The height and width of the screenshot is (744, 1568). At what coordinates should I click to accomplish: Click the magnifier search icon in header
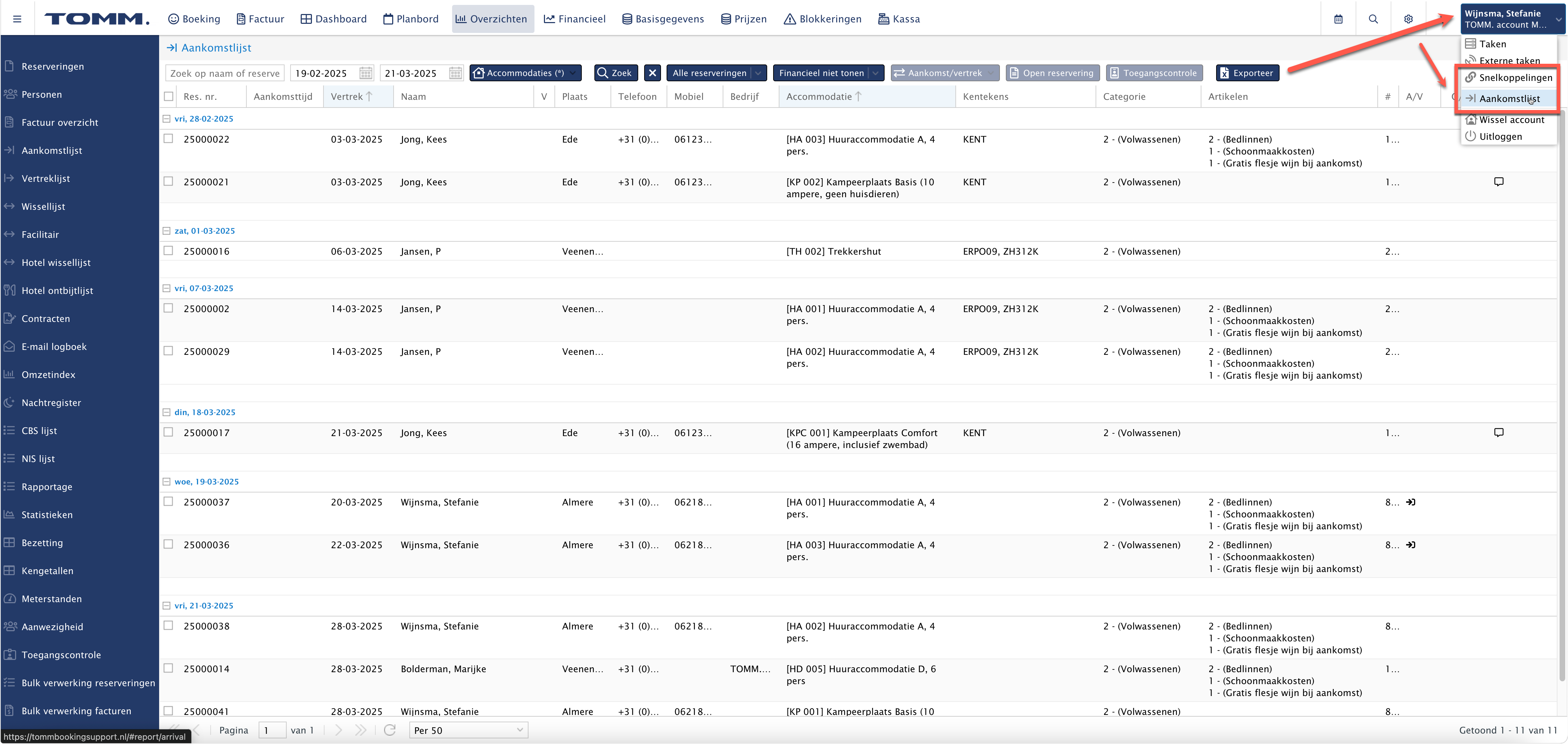click(x=1373, y=19)
